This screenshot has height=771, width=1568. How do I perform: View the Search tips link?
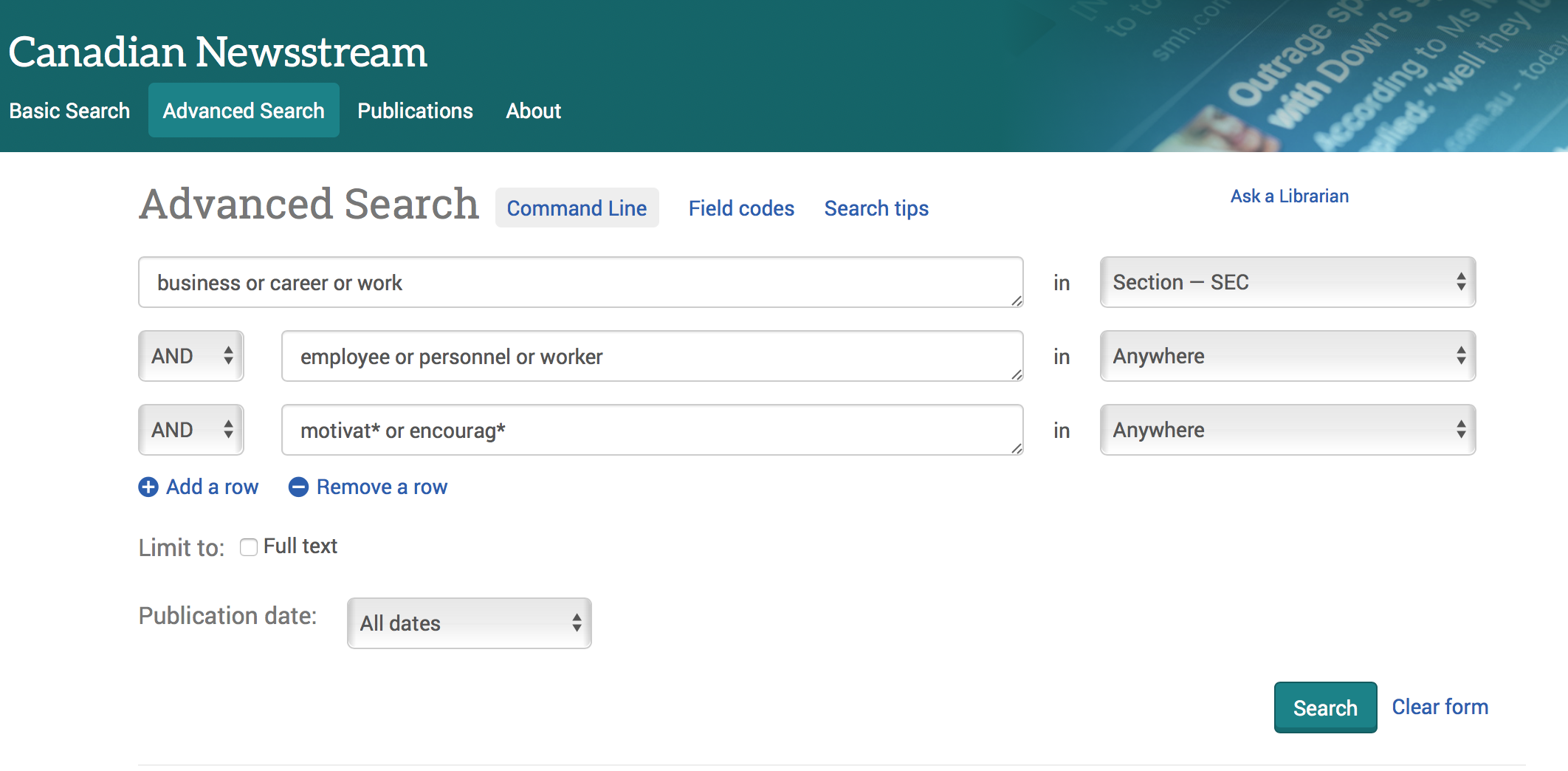pyautogui.click(x=876, y=208)
